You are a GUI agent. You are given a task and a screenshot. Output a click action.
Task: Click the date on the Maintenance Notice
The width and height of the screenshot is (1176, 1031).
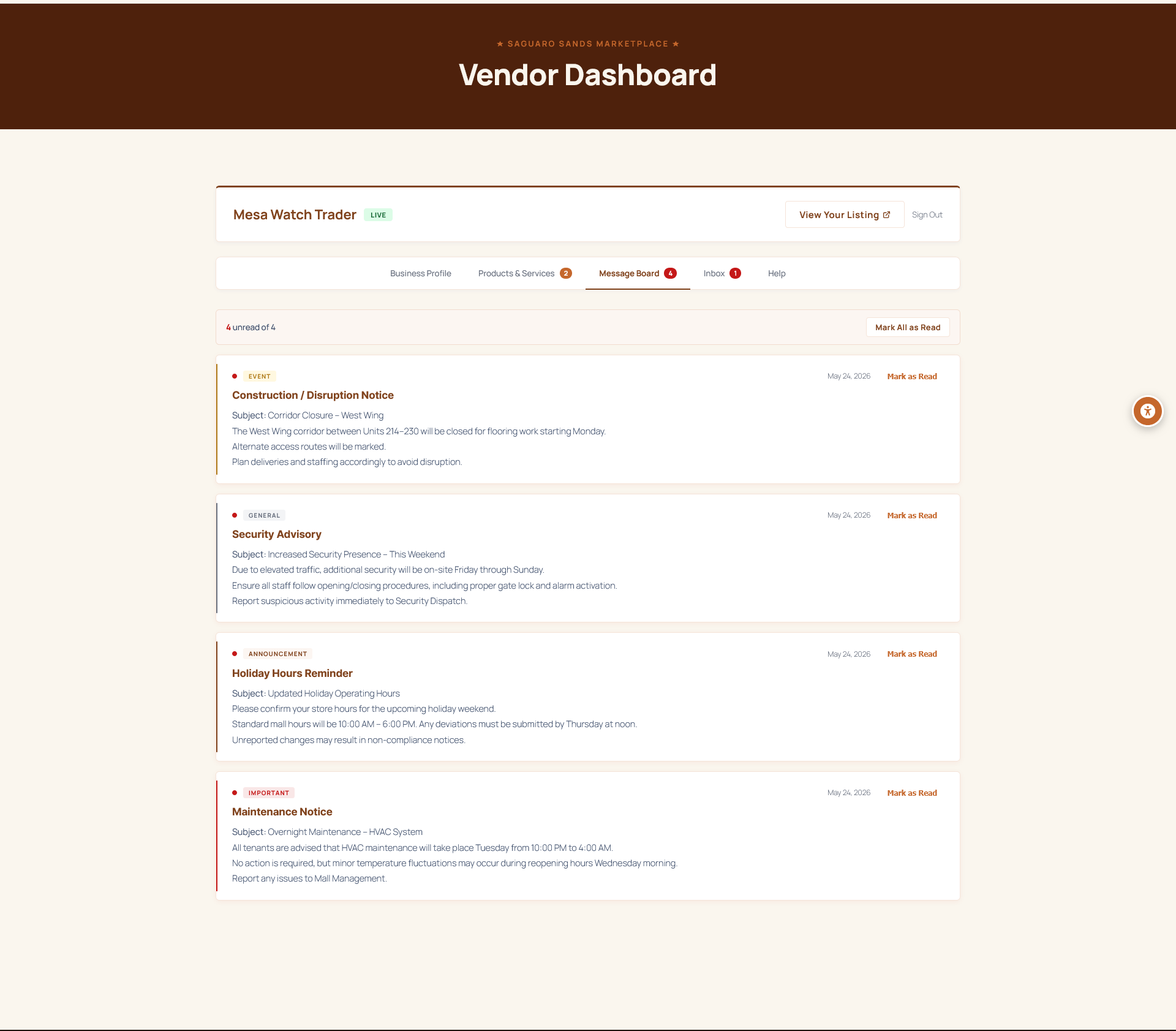(x=849, y=793)
